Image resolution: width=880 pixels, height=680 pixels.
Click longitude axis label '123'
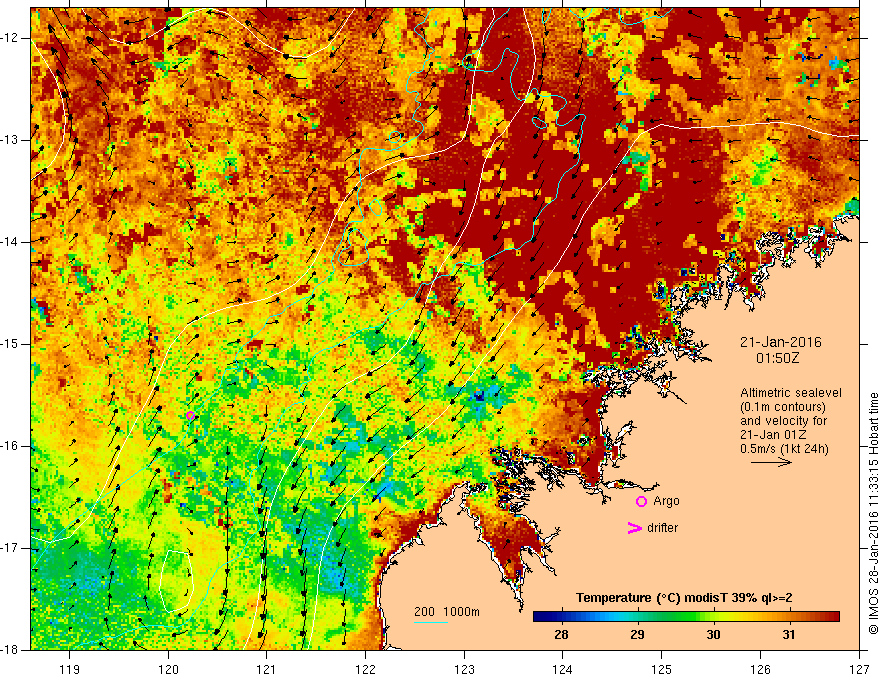464,669
